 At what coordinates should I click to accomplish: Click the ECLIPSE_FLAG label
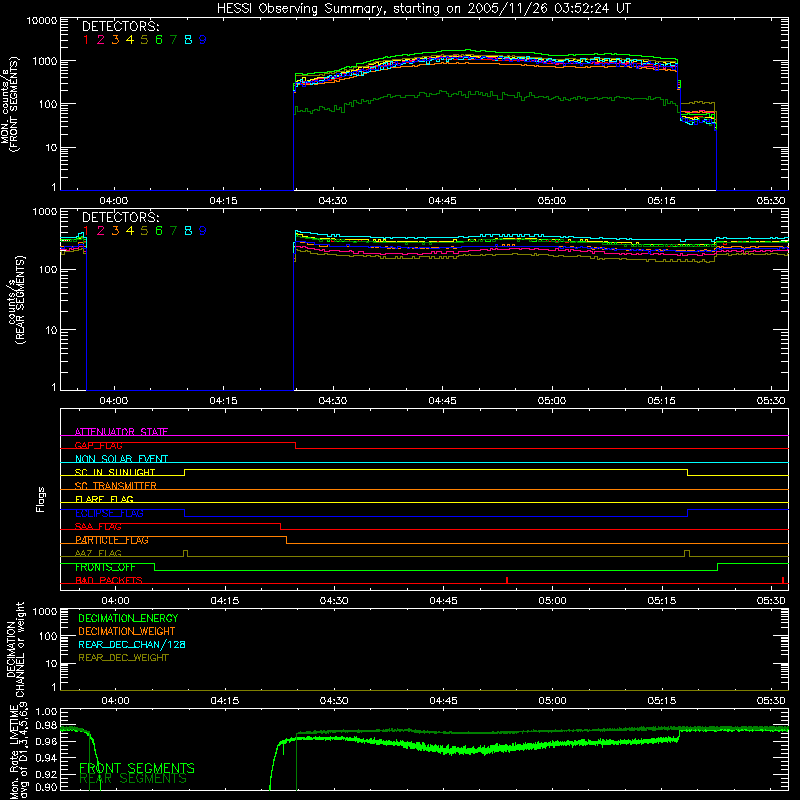109,513
